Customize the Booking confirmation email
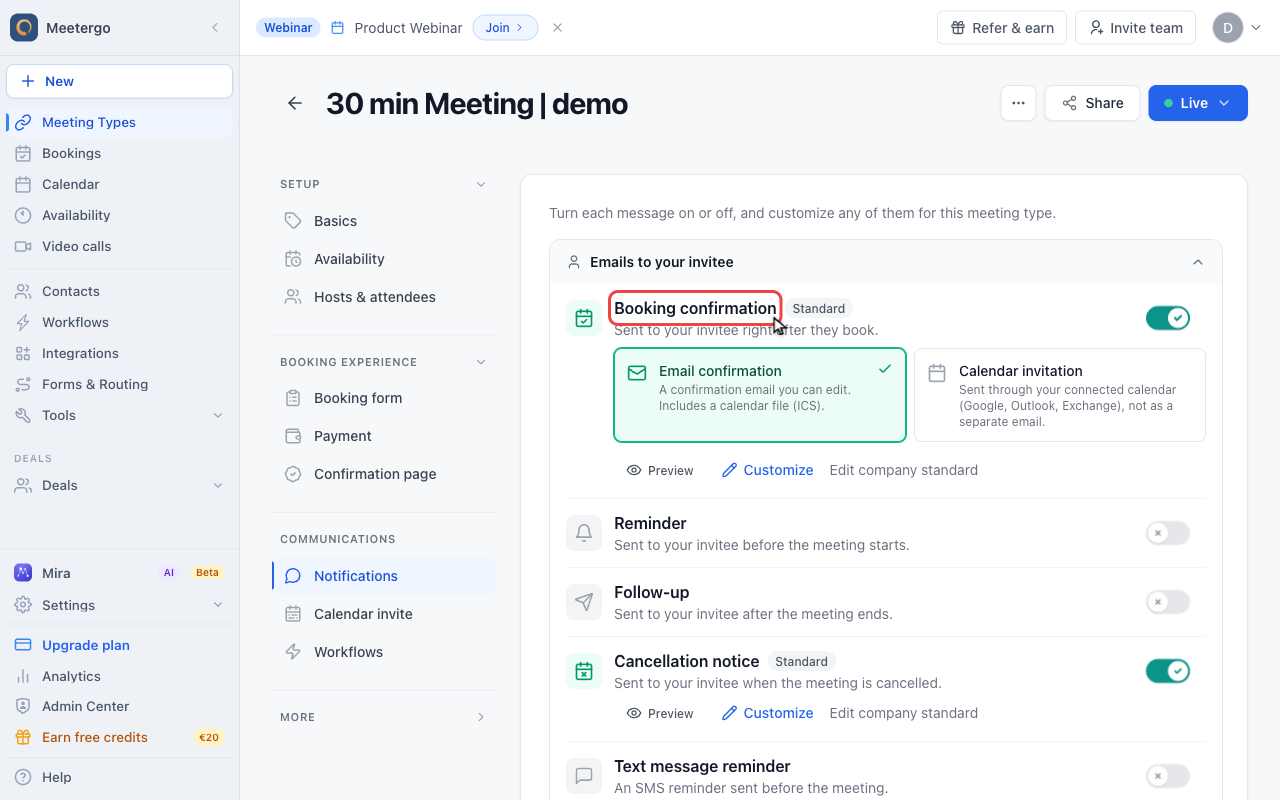 click(767, 470)
